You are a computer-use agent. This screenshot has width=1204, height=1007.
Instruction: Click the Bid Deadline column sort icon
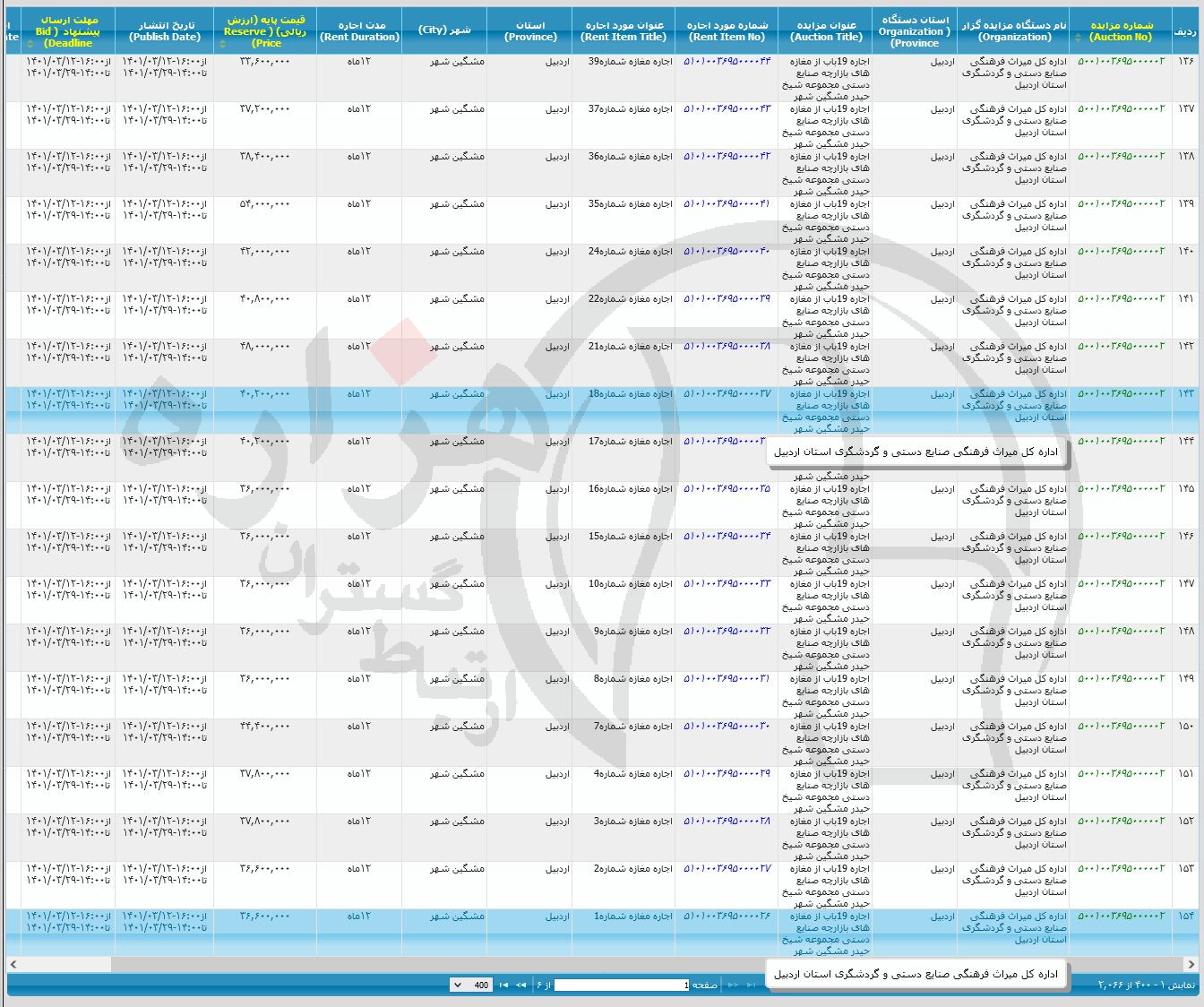click(x=30, y=42)
